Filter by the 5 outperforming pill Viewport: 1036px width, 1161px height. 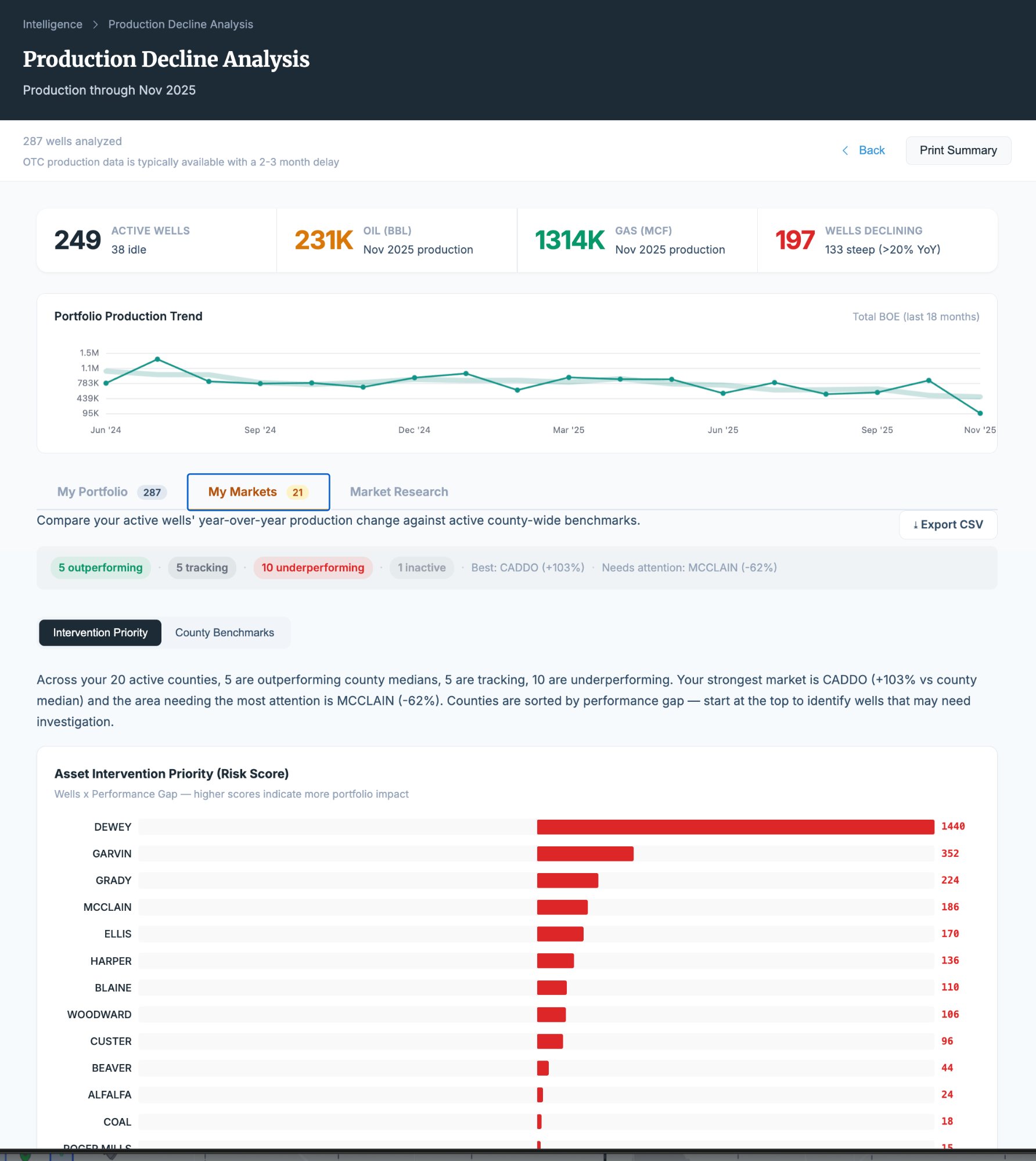pyautogui.click(x=100, y=568)
